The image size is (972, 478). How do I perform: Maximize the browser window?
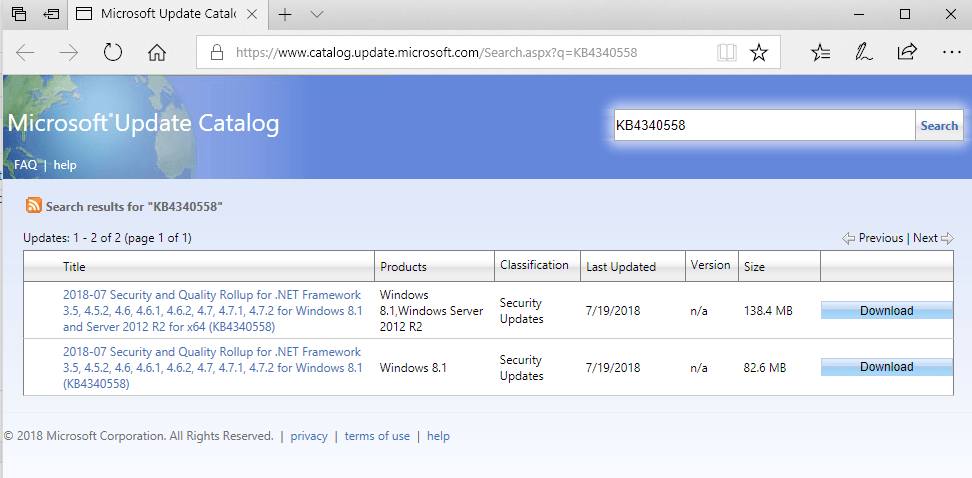[904, 14]
